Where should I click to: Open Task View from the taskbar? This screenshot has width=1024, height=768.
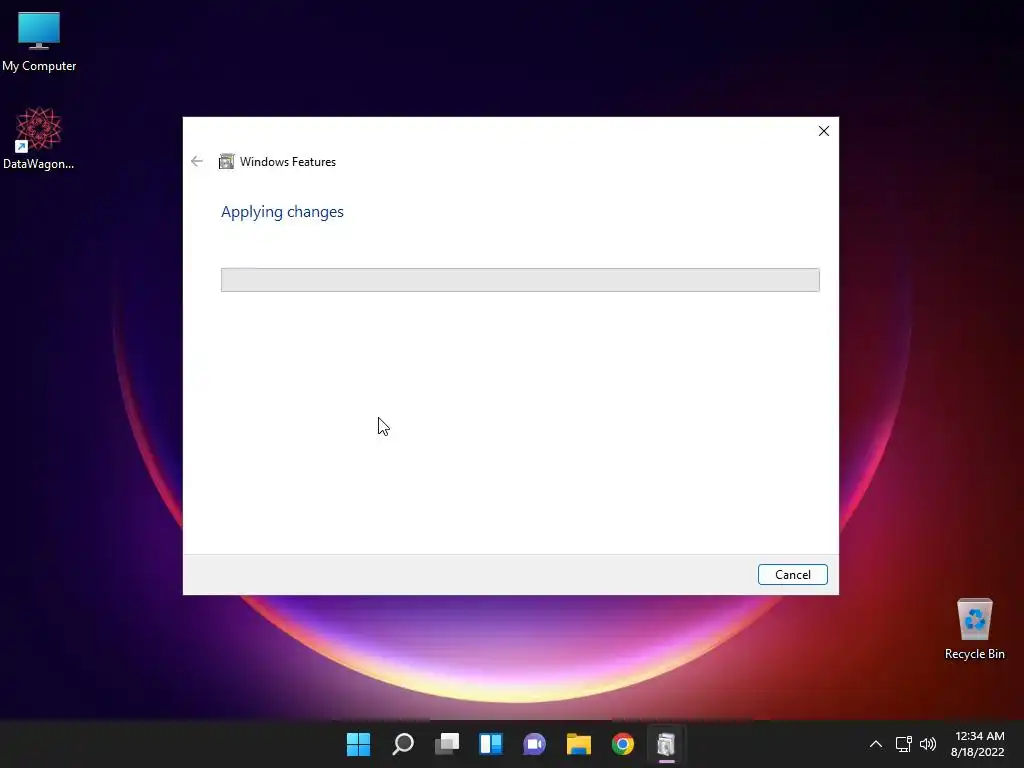[447, 744]
